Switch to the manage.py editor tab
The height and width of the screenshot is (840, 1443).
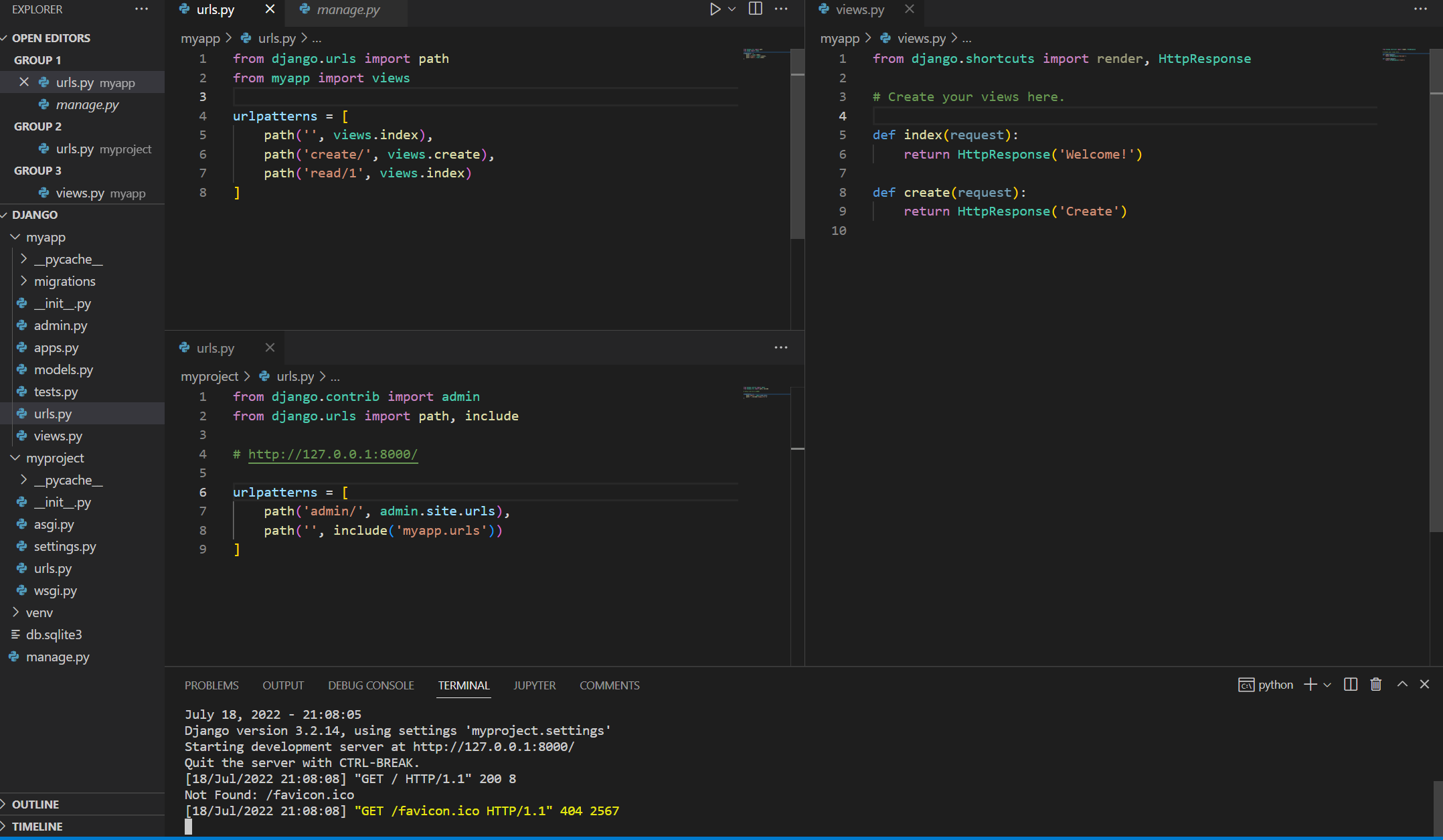coord(347,9)
